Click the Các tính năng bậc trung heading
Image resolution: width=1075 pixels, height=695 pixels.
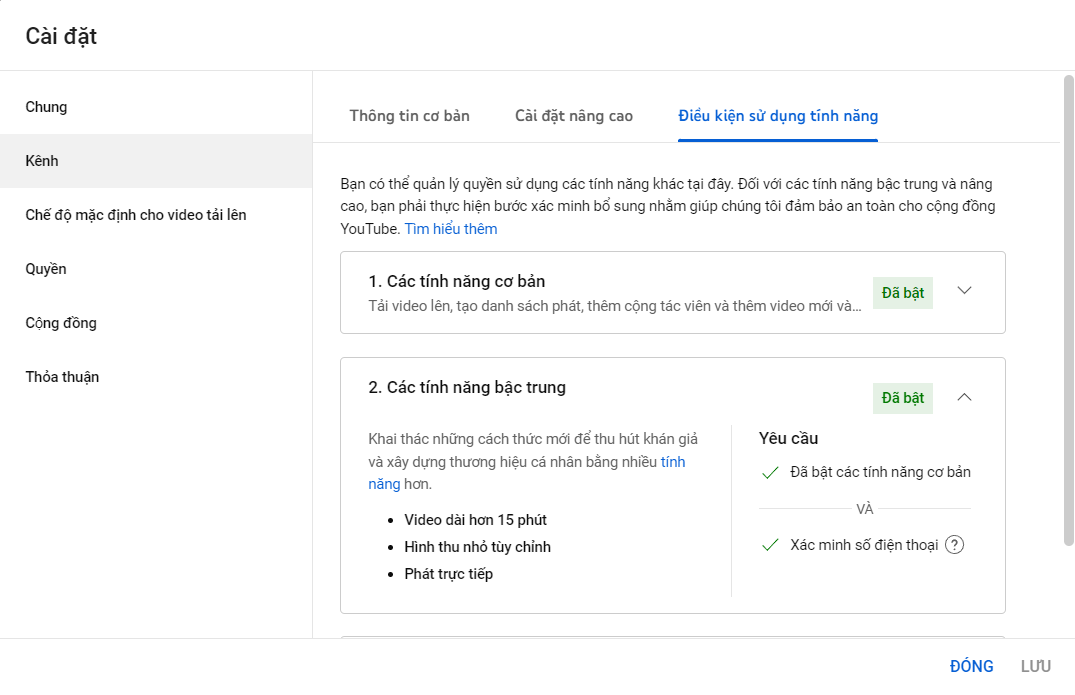[x=467, y=387]
